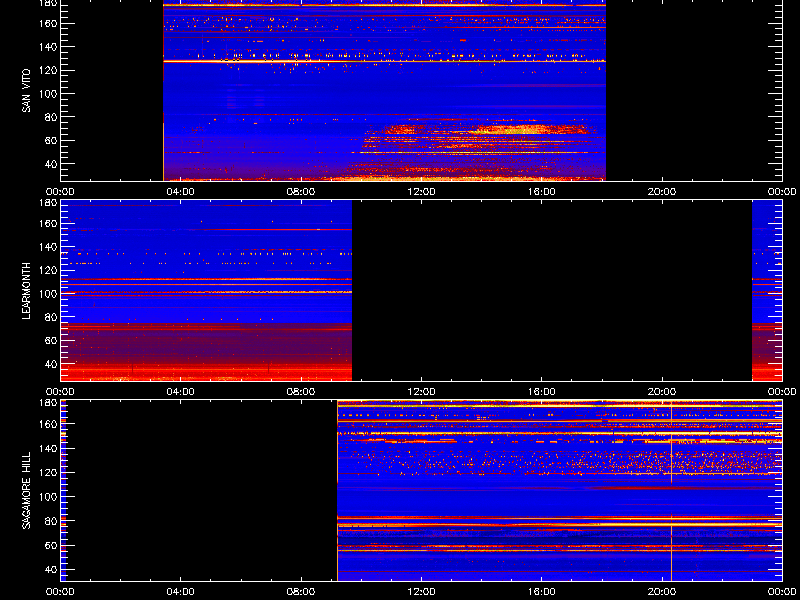Click 12:00 under the Sagamore Hill panel
Screen dimensions: 800x600
click(x=421, y=592)
